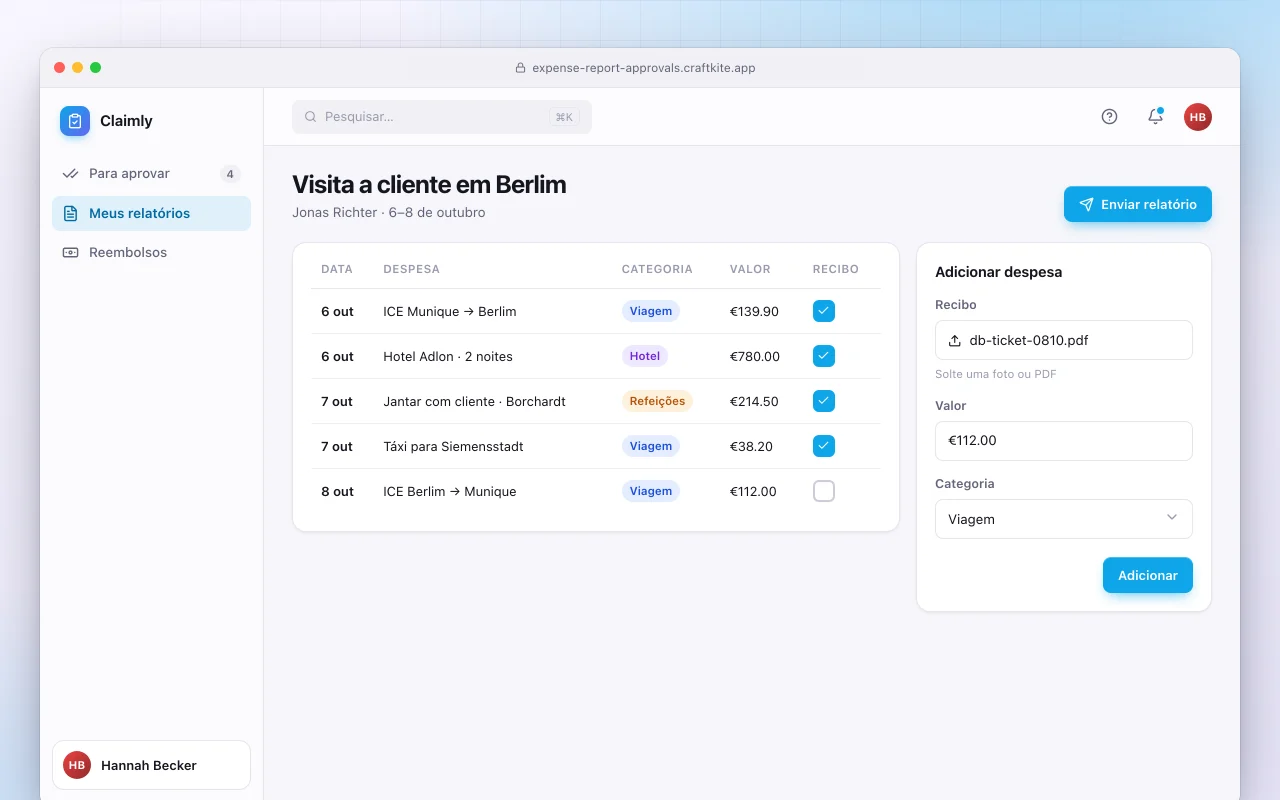Go to Para aprovar in the sidebar
The width and height of the screenshot is (1280, 800).
[151, 174]
